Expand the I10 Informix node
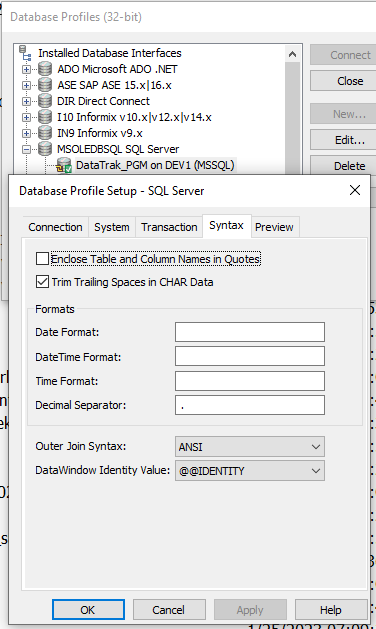376x629 pixels. [x=26, y=118]
